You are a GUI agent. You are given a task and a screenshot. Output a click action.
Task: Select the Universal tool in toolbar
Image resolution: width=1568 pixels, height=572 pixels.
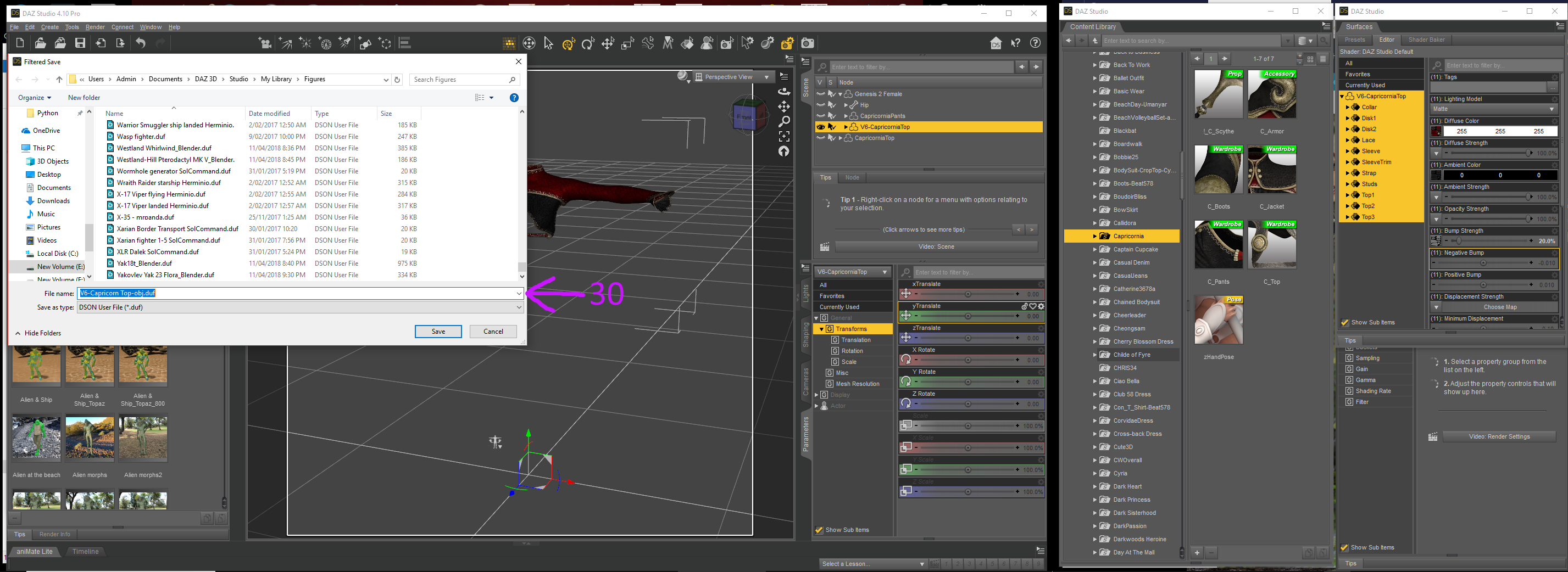[569, 43]
